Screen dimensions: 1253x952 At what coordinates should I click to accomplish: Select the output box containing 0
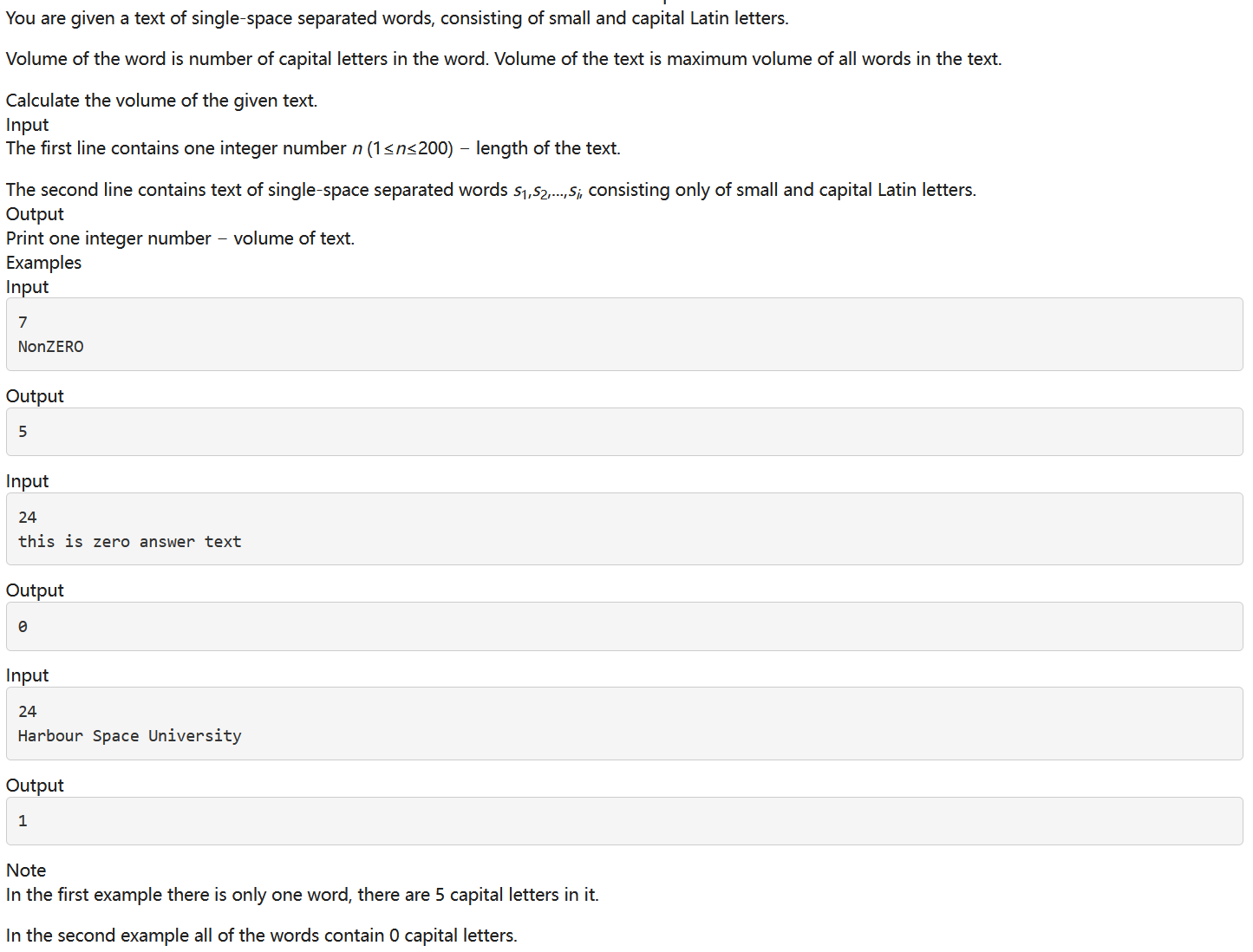[x=624, y=626]
